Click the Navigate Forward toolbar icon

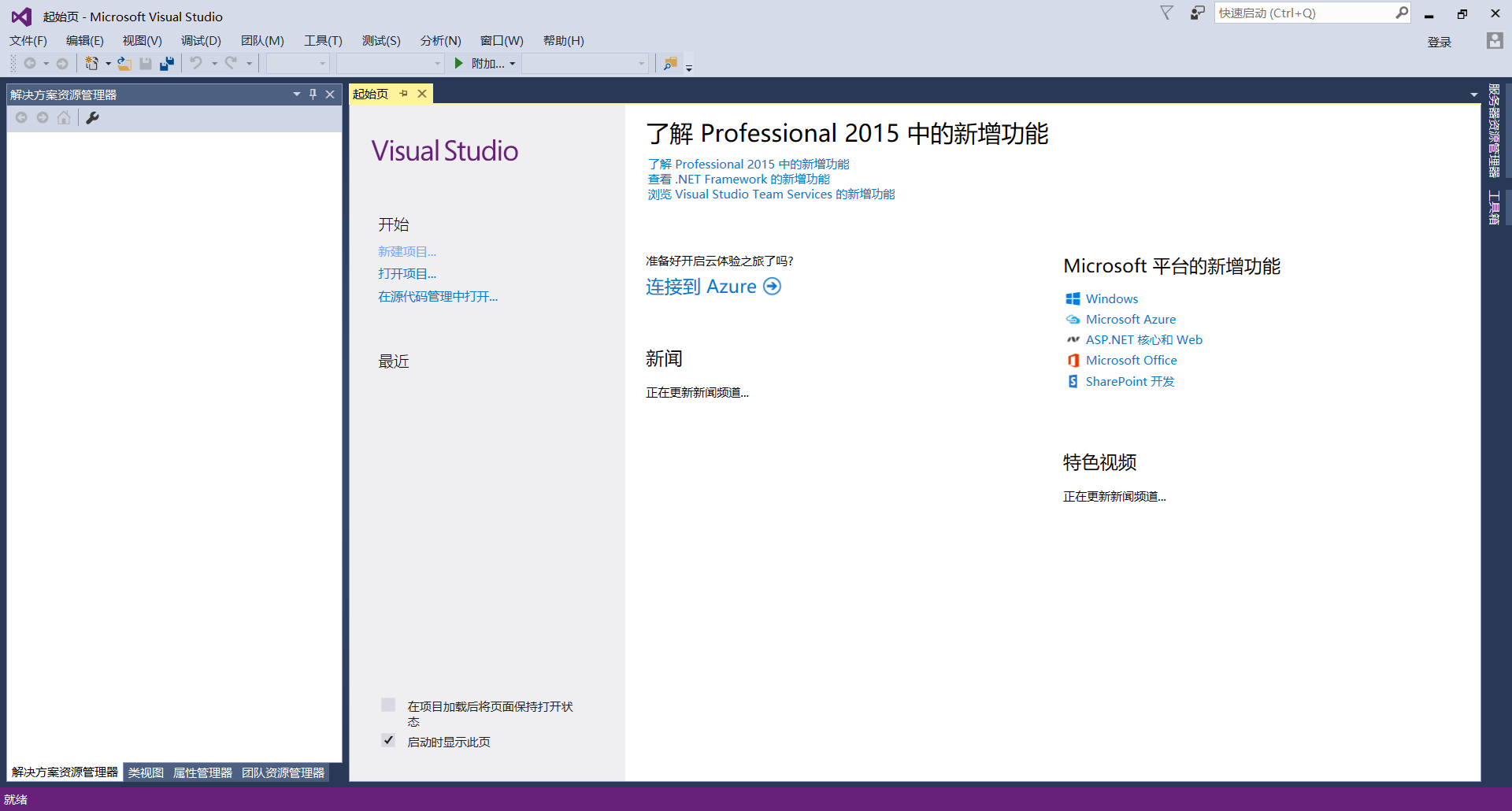(x=62, y=64)
